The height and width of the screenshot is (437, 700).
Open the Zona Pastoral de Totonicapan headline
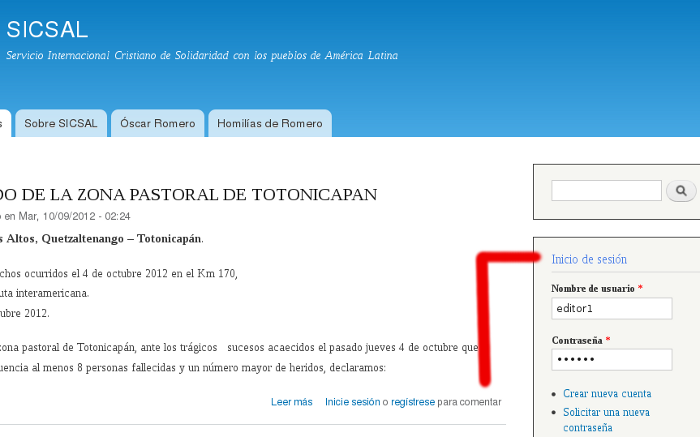(x=188, y=194)
